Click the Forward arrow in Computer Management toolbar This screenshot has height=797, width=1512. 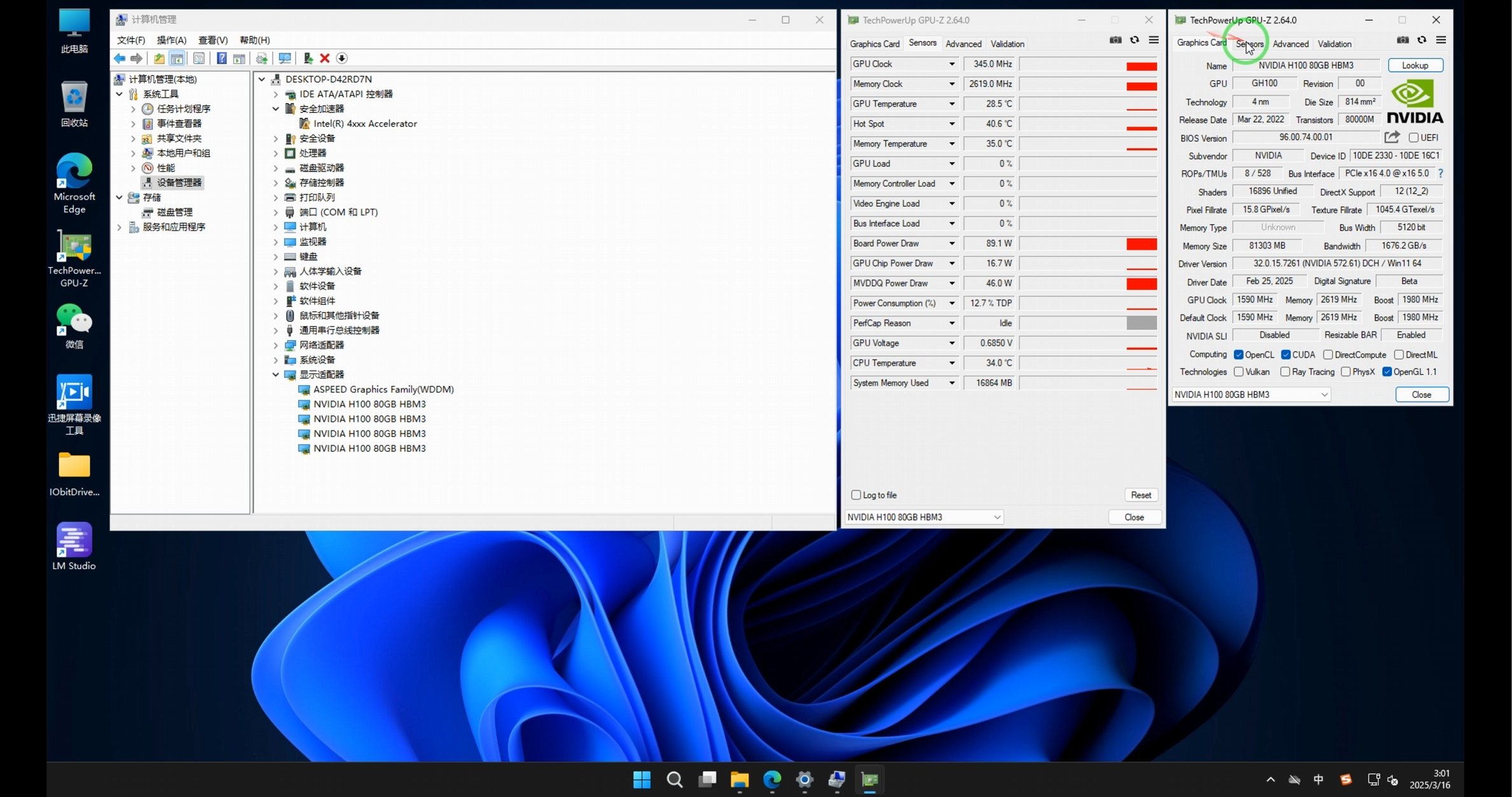coord(136,58)
